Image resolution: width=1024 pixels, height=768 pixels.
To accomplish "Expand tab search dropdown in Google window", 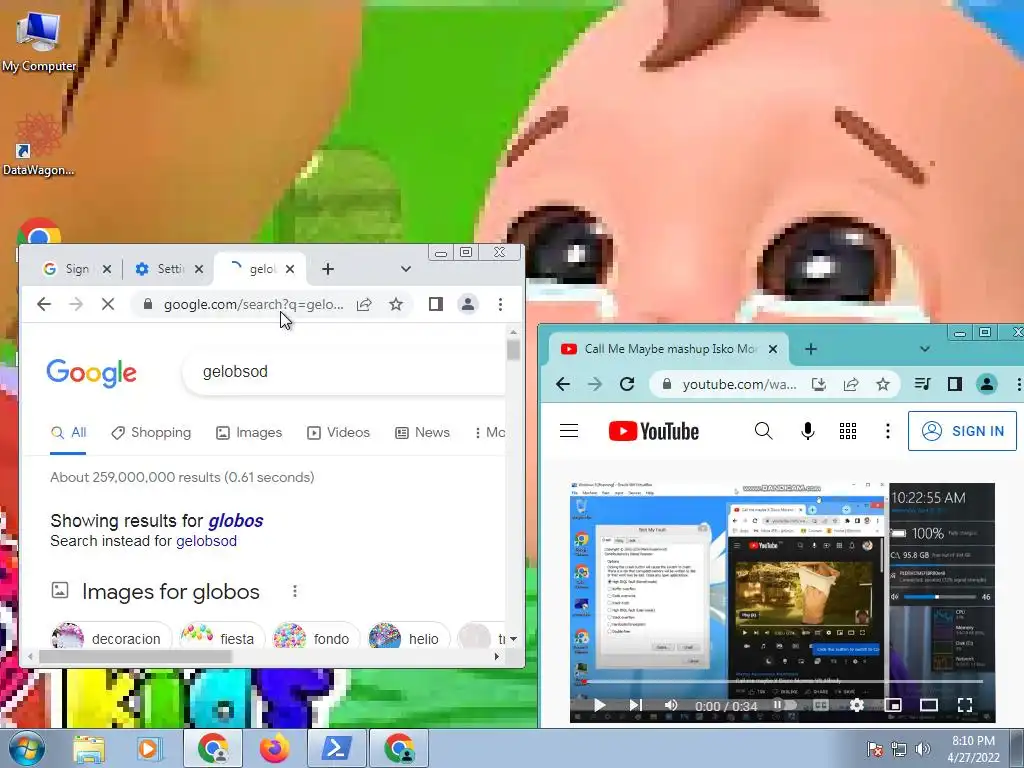I will pos(406,269).
